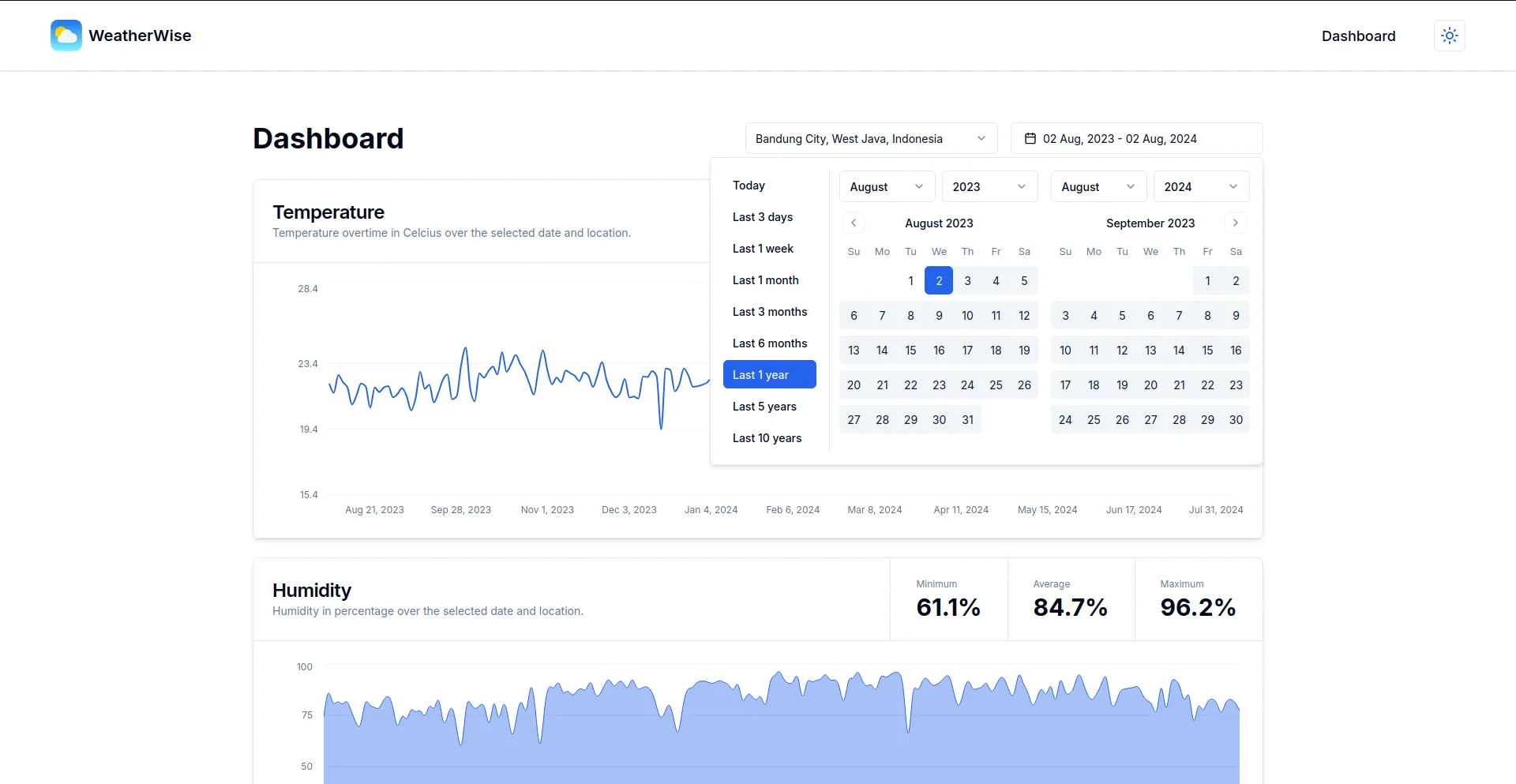Choose September 30, 2023 date
This screenshot has height=784, width=1516.
pyautogui.click(x=1236, y=420)
